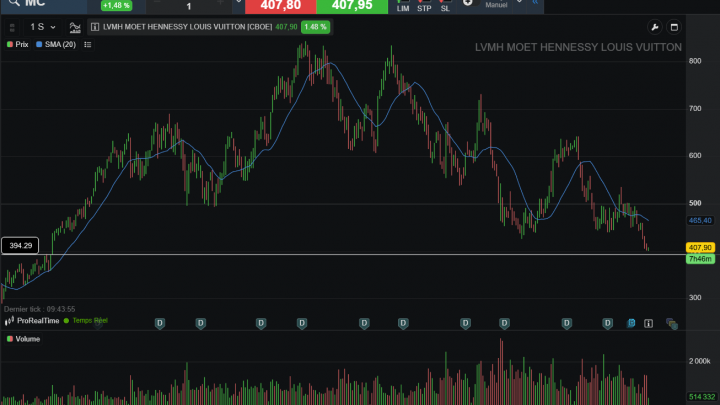720x405 pixels.
Task: Increase quantity with the plus stepper
Action: pyautogui.click(x=220, y=3)
